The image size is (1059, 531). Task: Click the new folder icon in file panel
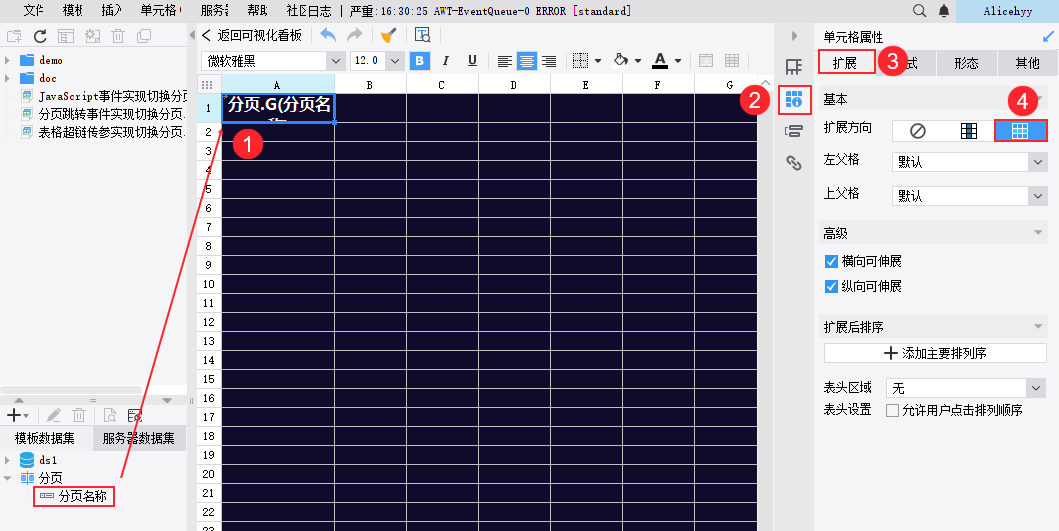pos(14,36)
